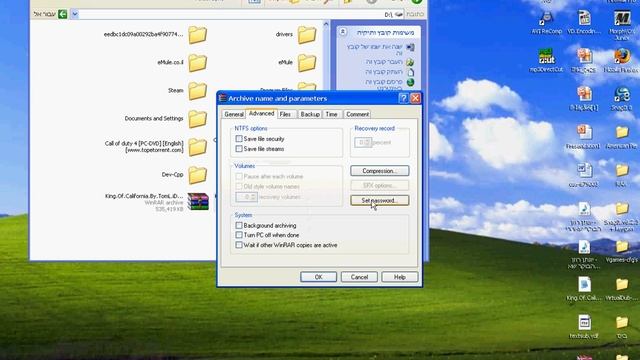Open the eedbc1dc09a00292 folder
640x360 pixels.
pyautogui.click(x=198, y=35)
